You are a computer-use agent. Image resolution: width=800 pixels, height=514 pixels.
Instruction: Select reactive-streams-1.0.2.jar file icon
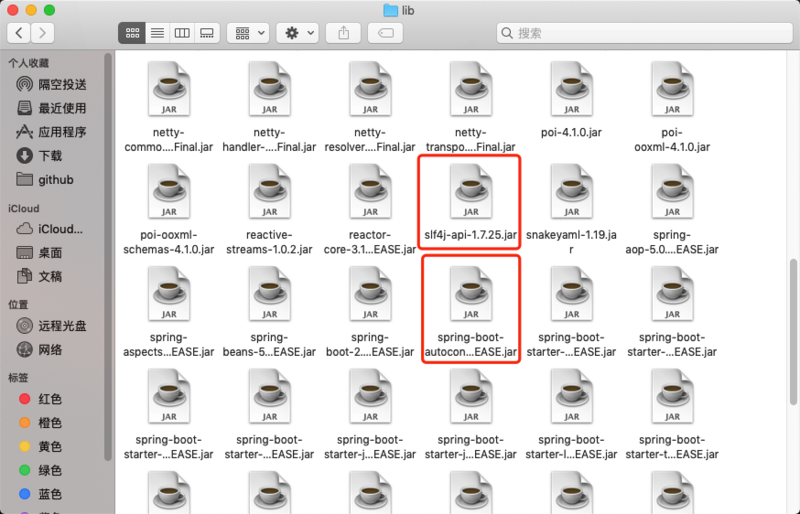click(269, 192)
